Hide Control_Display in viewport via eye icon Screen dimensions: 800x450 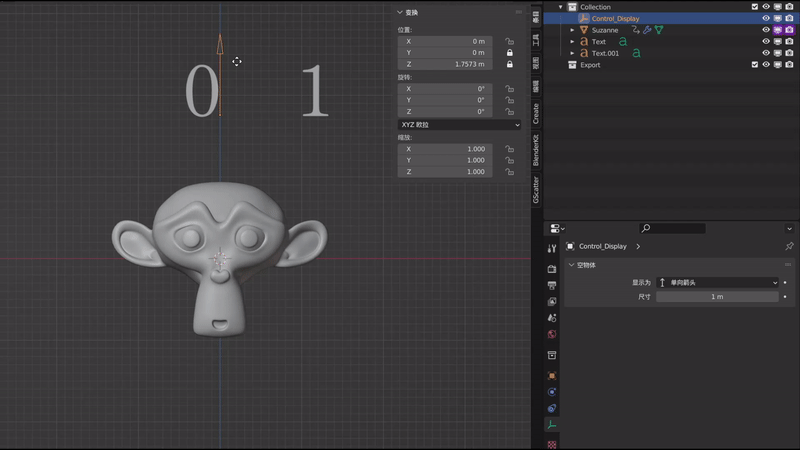[766, 18]
